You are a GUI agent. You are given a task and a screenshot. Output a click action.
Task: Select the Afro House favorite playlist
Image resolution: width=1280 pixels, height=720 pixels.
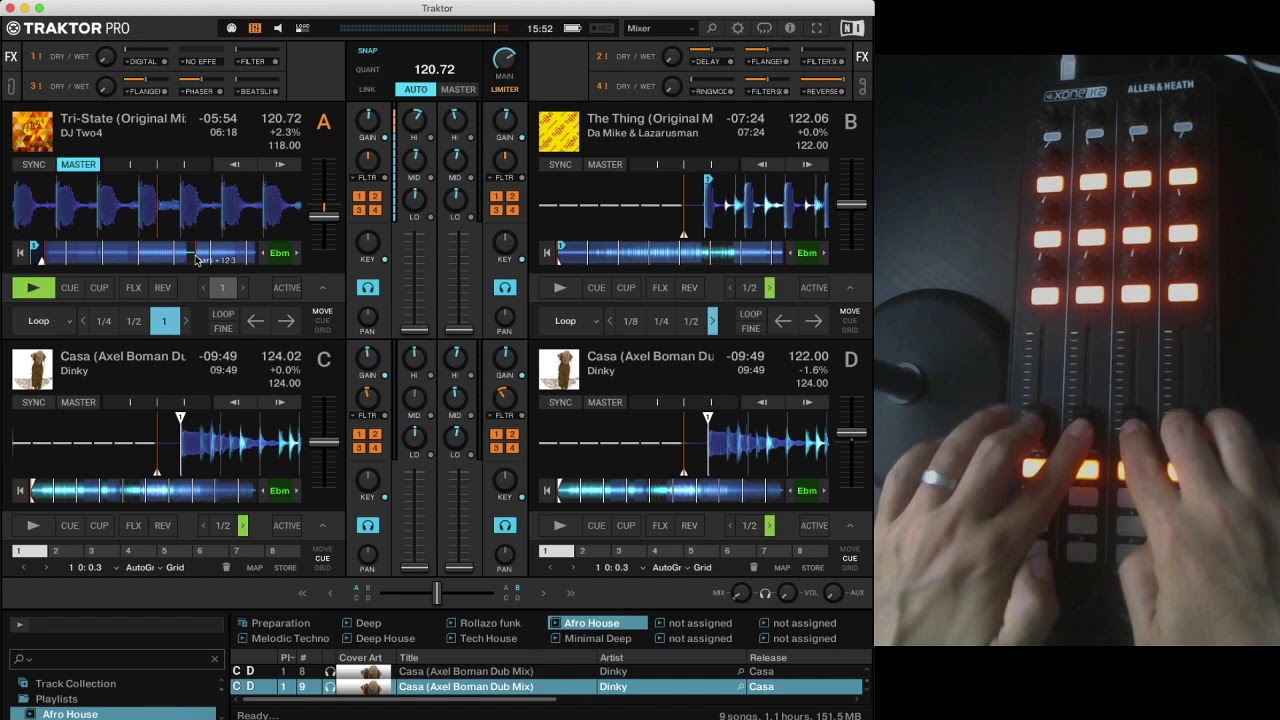(x=597, y=623)
